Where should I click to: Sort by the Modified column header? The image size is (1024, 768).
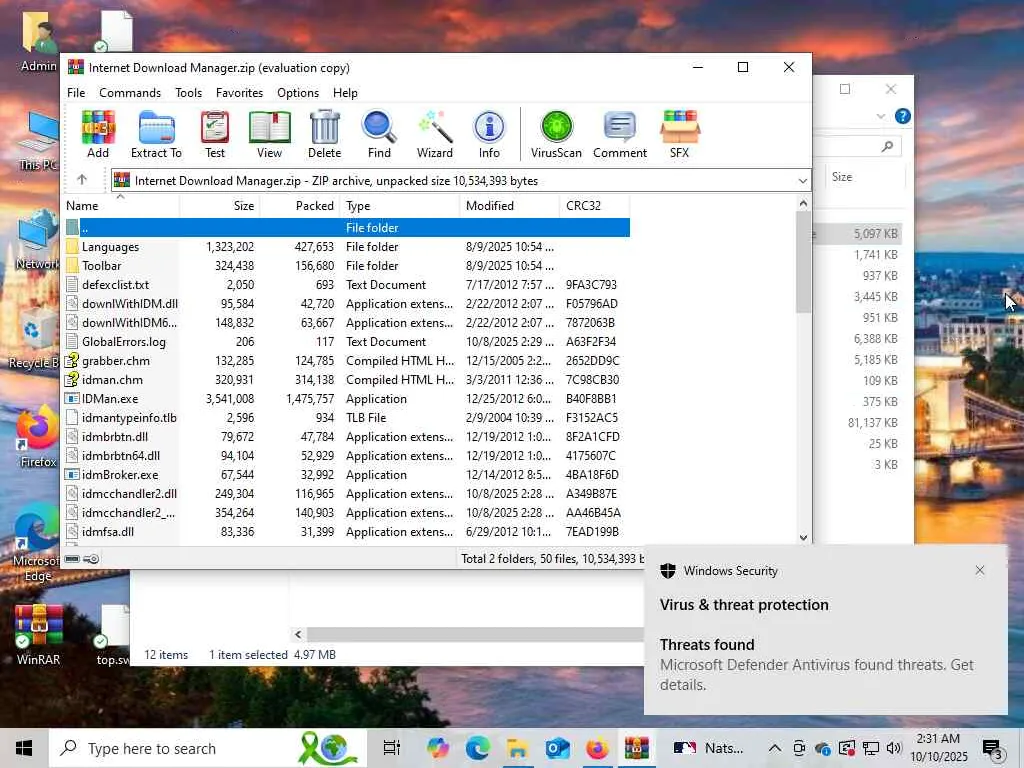[509, 206]
